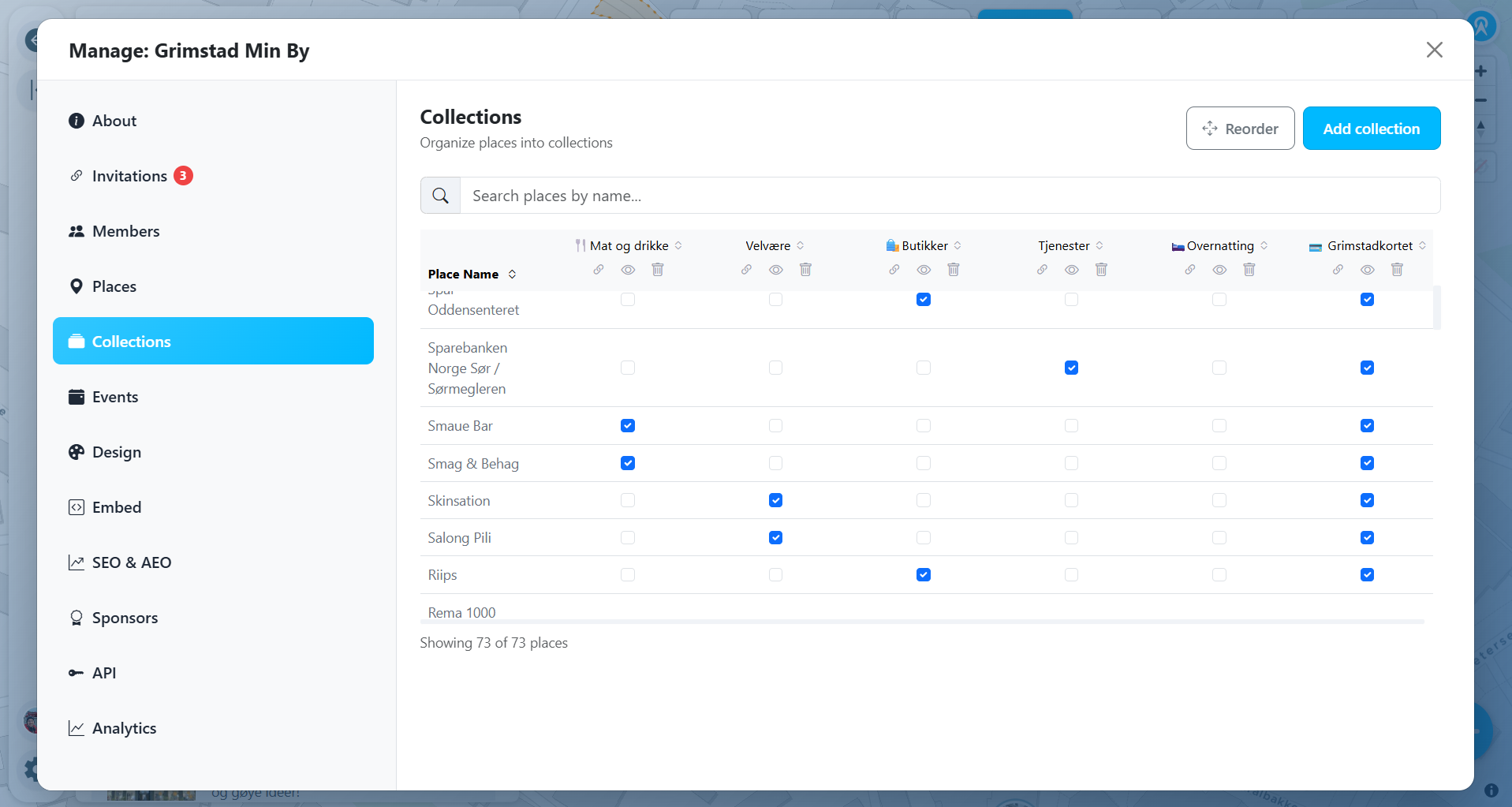
Task: Delete the Mat og drikke collection
Action: (x=658, y=270)
